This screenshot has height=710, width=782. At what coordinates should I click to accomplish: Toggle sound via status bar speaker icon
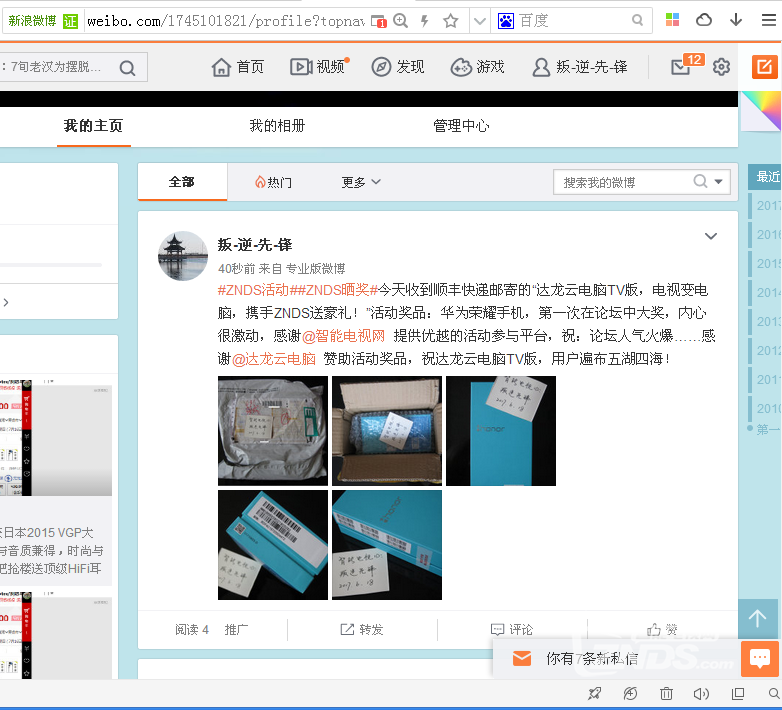pos(701,694)
